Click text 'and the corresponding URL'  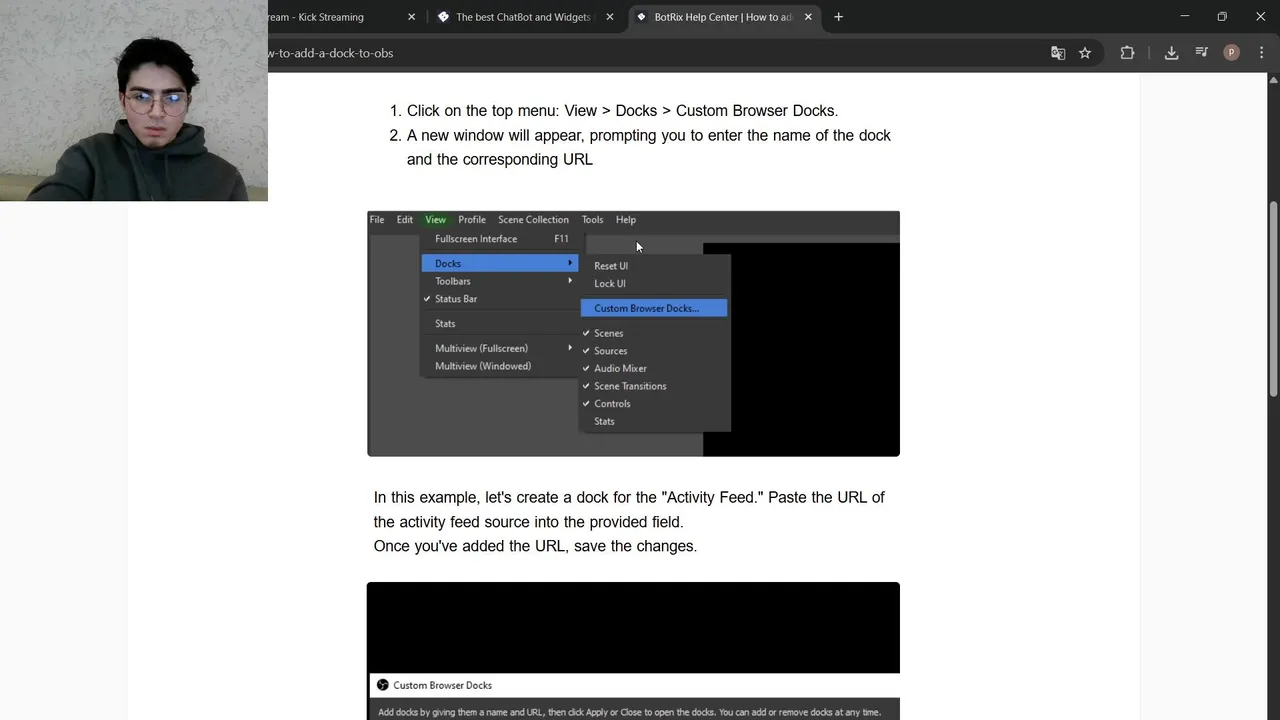[500, 160]
